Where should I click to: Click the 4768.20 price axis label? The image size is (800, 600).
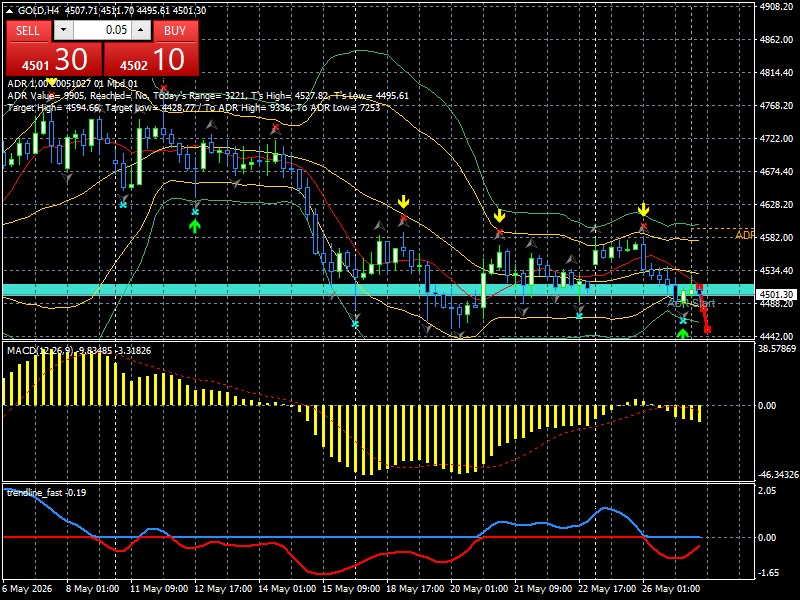(x=776, y=106)
